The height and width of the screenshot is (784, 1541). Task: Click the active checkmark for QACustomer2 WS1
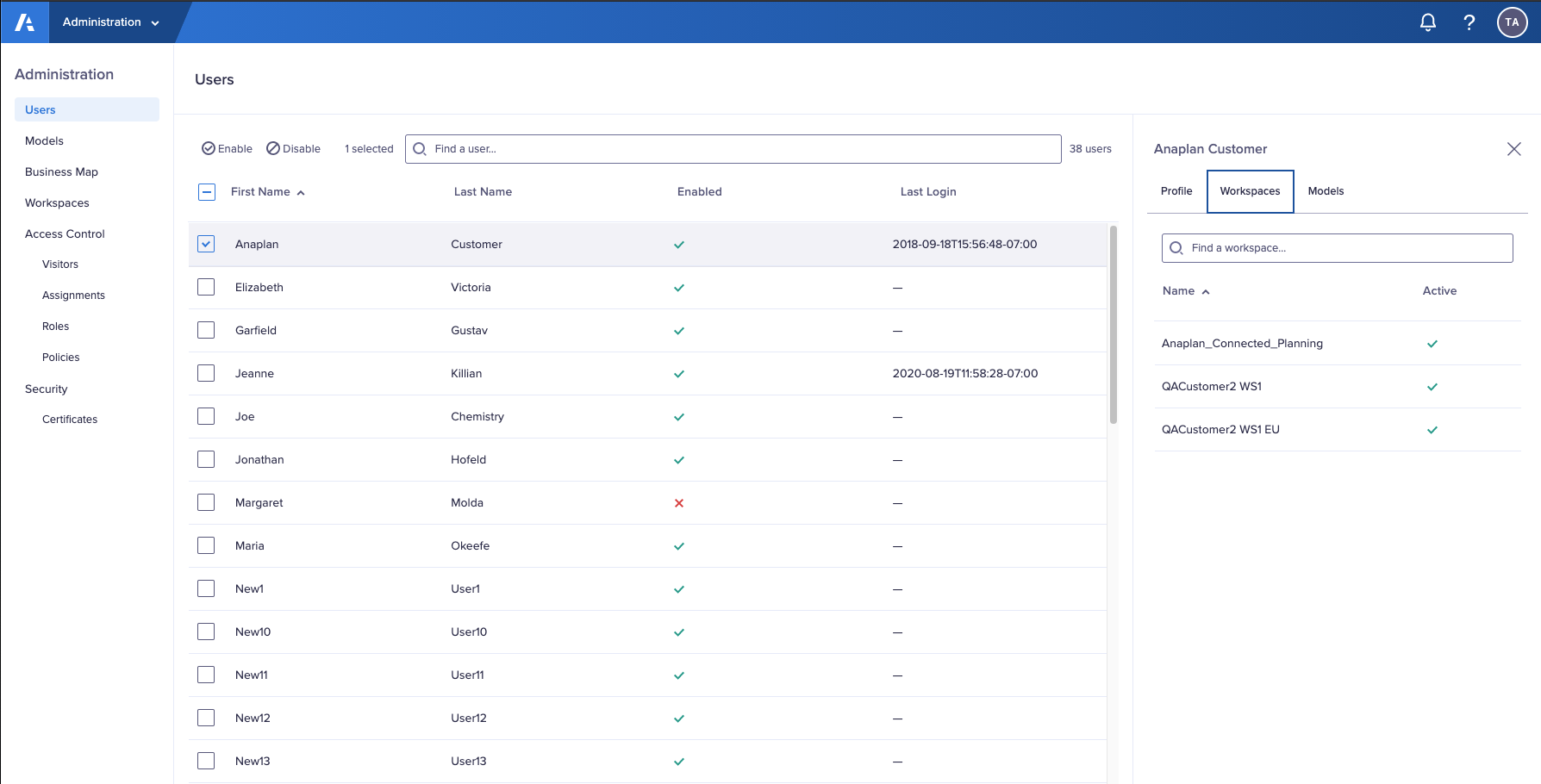(1432, 387)
